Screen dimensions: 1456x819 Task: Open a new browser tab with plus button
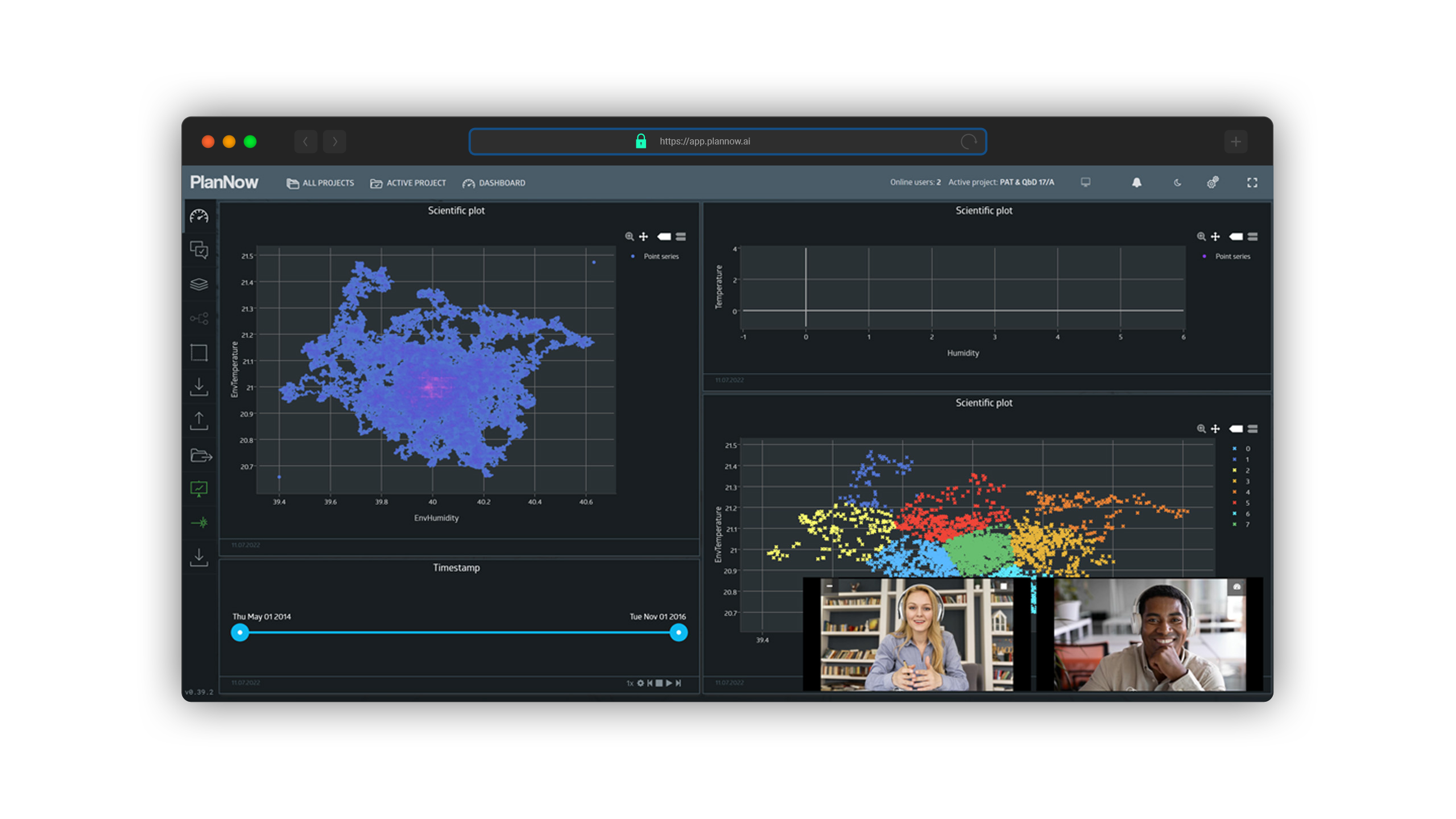pos(1236,142)
